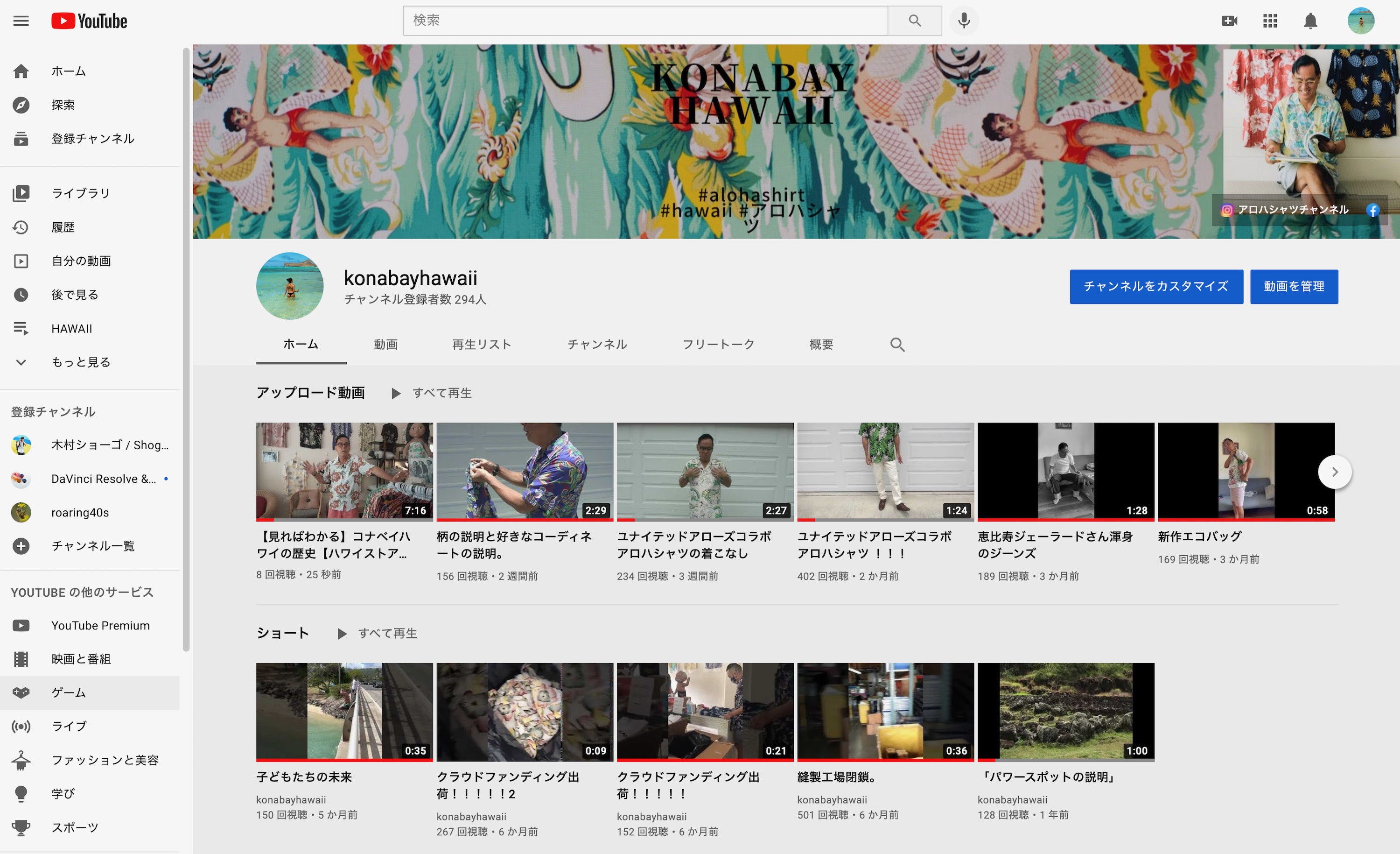Open the notifications bell icon
The width and height of the screenshot is (1400, 854).
(1310, 21)
